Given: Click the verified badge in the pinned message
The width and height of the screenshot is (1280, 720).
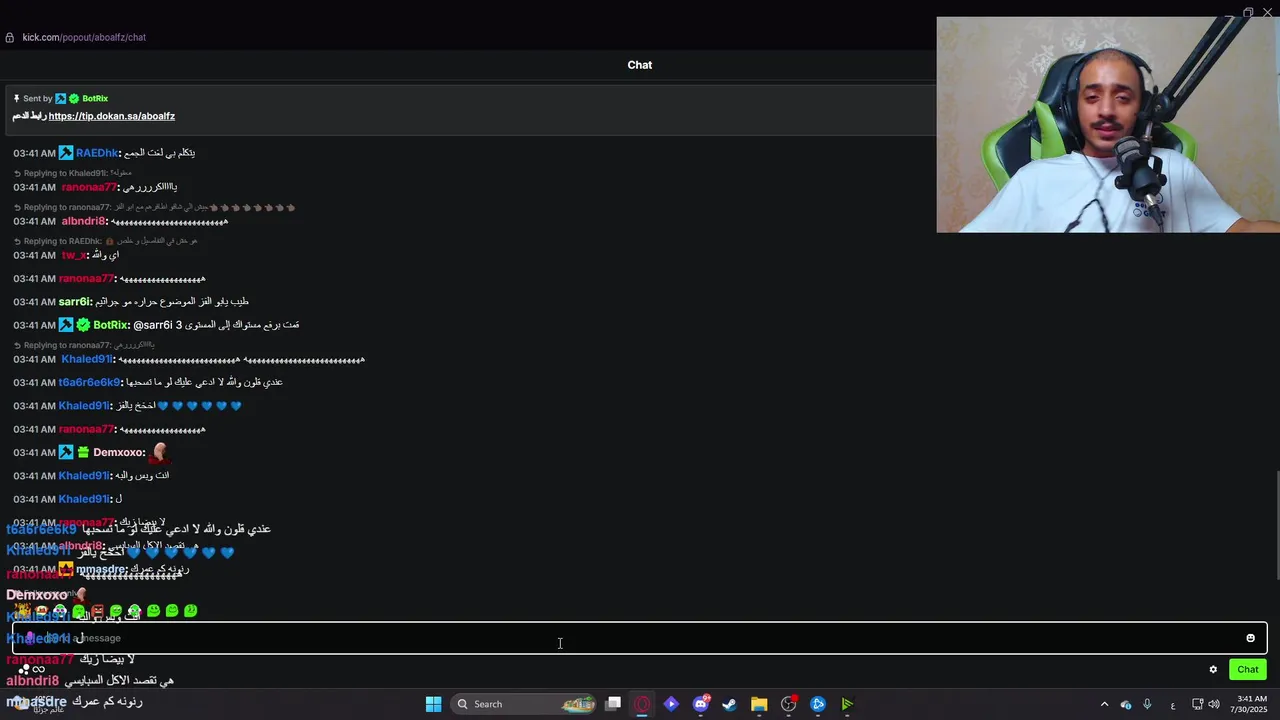Looking at the screenshot, I should click(74, 99).
